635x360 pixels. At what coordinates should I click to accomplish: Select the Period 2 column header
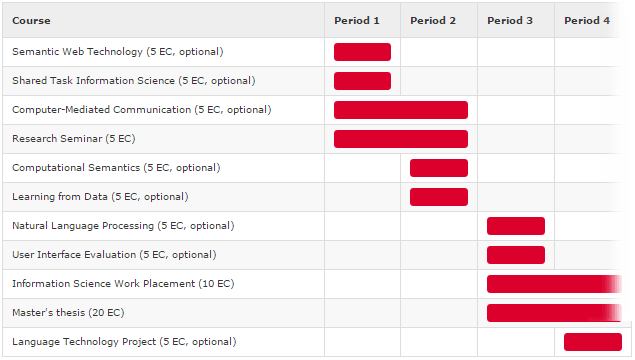[433, 21]
